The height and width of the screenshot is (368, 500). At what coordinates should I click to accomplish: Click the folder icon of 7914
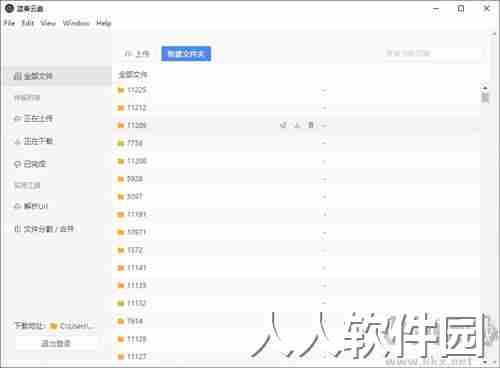[x=121, y=321]
